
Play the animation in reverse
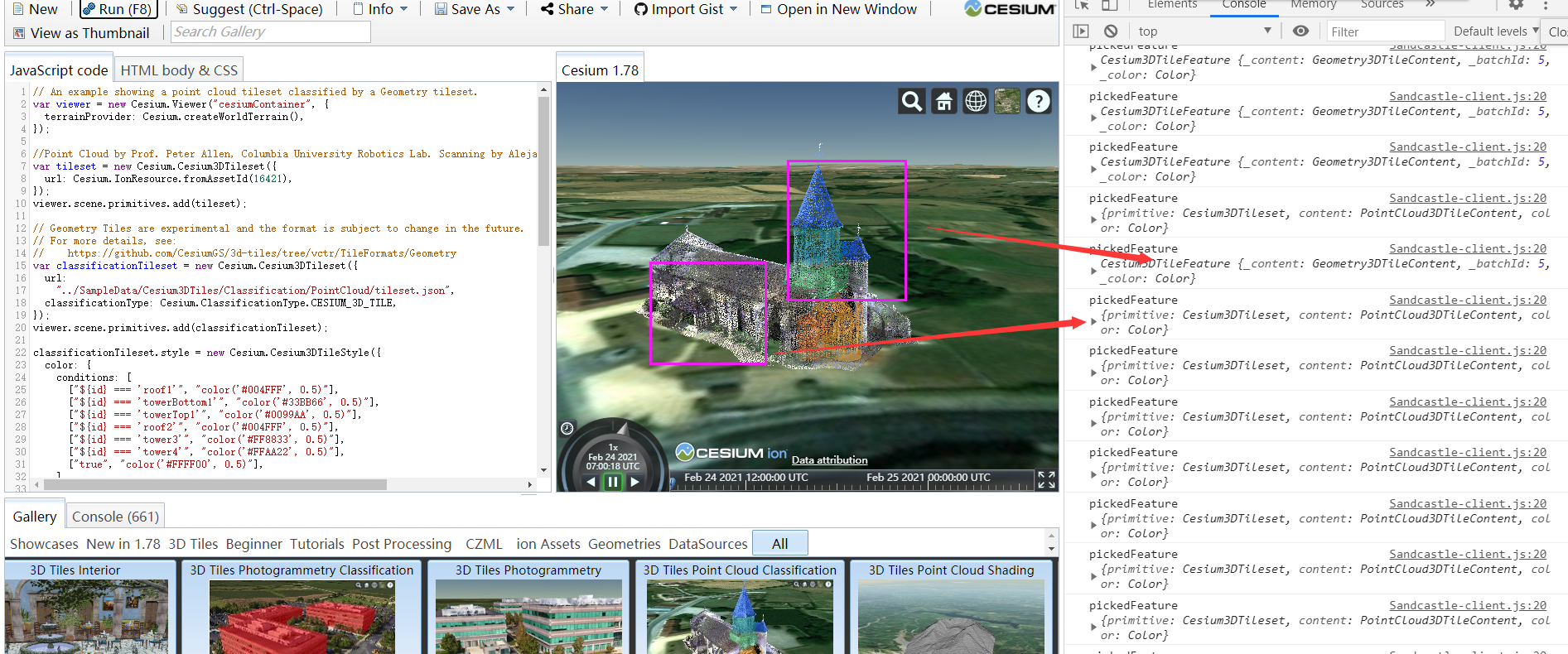point(591,482)
